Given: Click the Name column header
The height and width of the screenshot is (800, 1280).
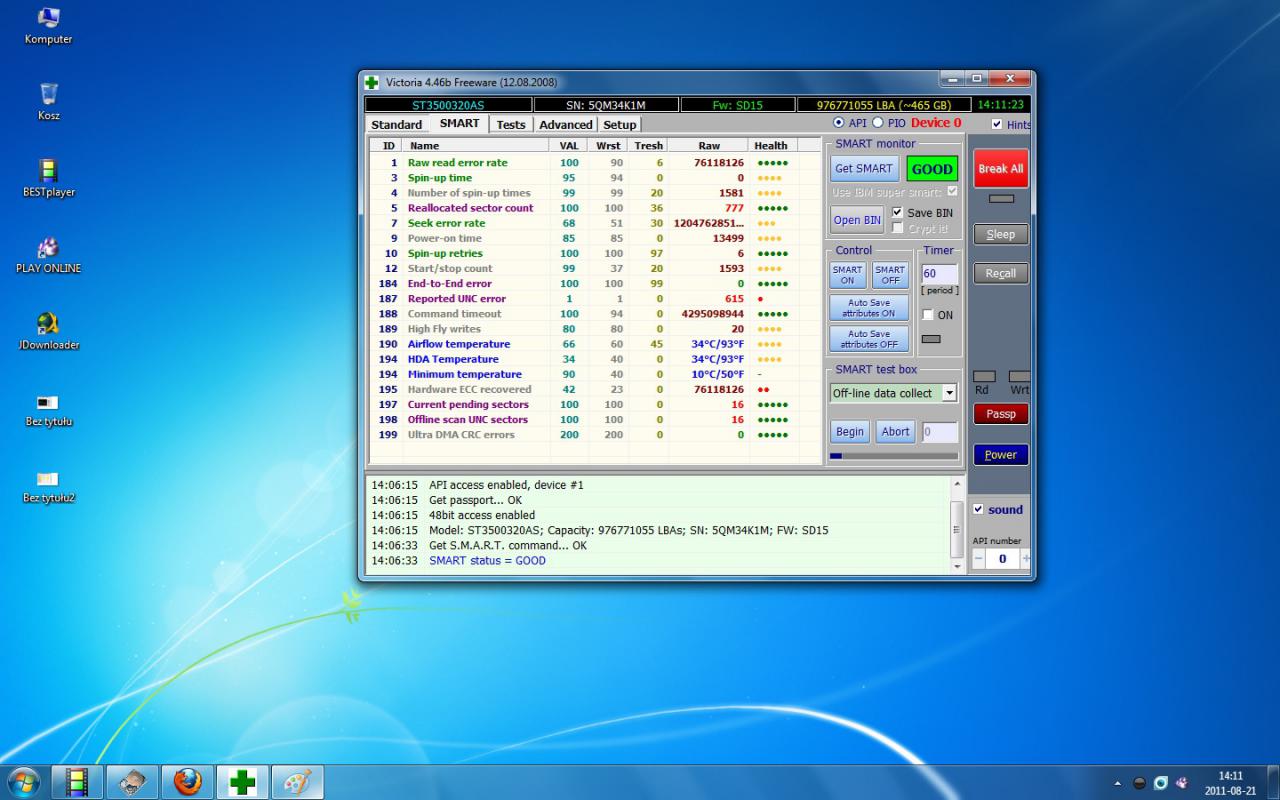Looking at the screenshot, I should pos(475,145).
